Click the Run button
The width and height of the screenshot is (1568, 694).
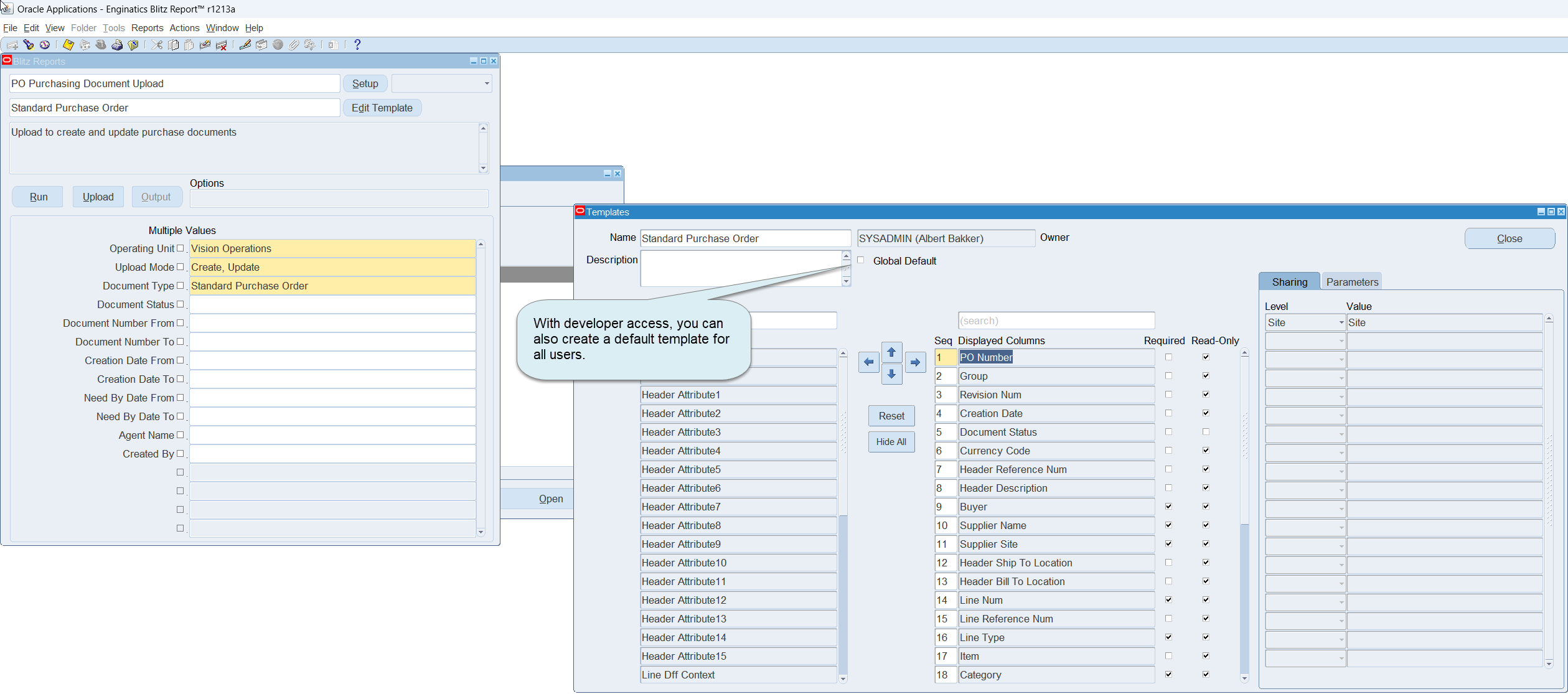pyautogui.click(x=38, y=197)
